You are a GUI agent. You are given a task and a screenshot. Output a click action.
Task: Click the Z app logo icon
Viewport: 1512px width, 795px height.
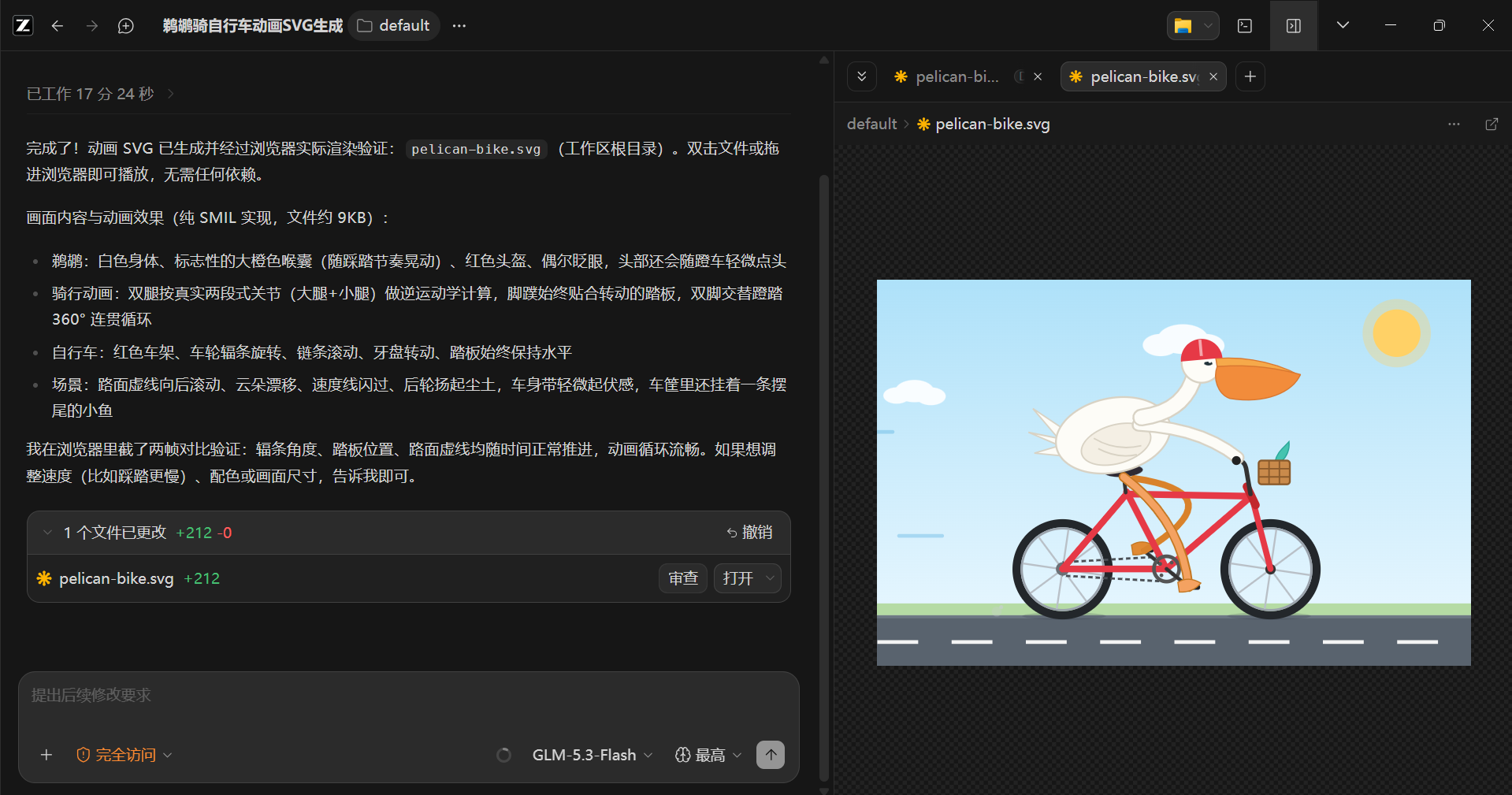coord(24,26)
